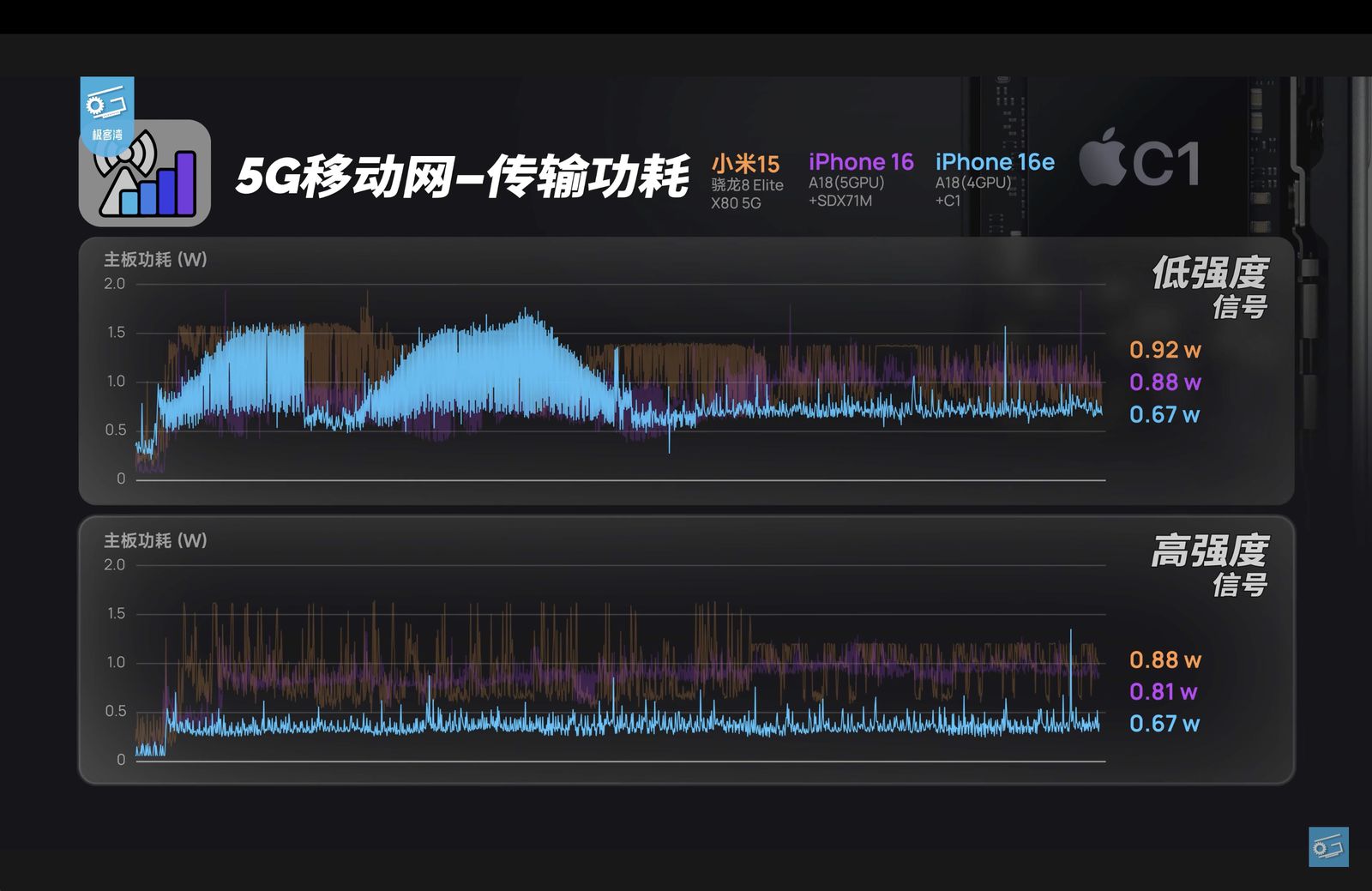Viewport: 1372px width, 891px height.
Task: Click the 高强度 heading in bottom chart
Action: point(1210,551)
